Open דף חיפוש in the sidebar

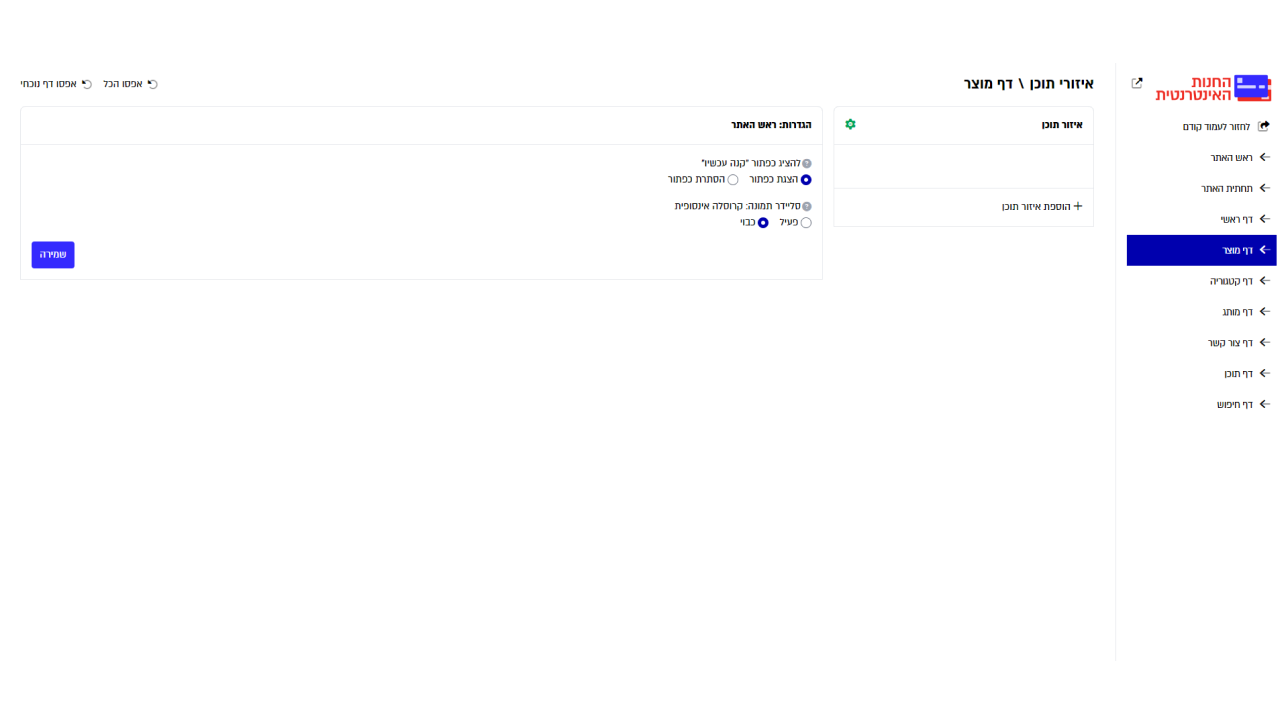click(1243, 405)
